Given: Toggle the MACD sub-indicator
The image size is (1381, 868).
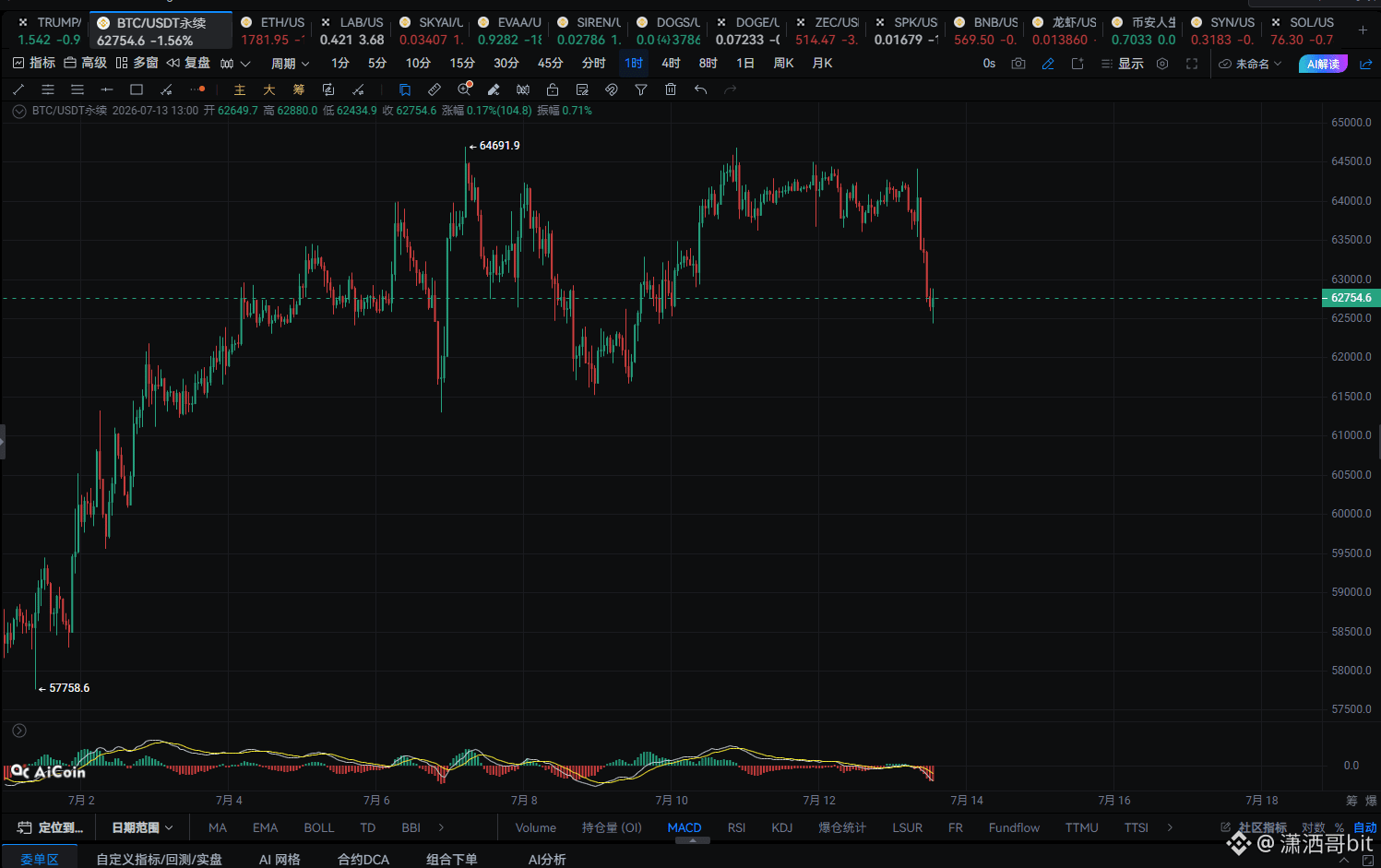Looking at the screenshot, I should 685,827.
